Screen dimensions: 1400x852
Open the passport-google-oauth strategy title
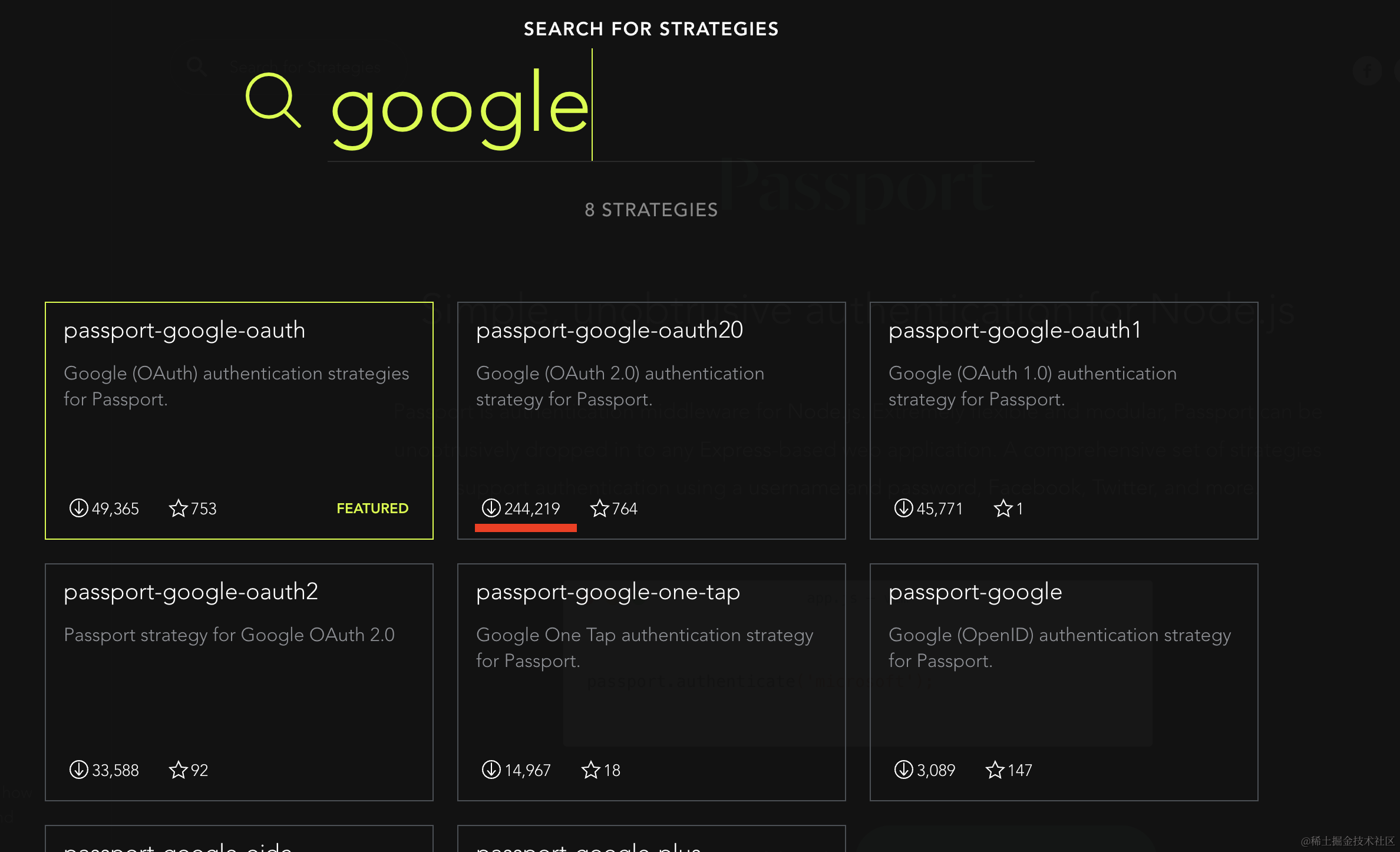184,331
